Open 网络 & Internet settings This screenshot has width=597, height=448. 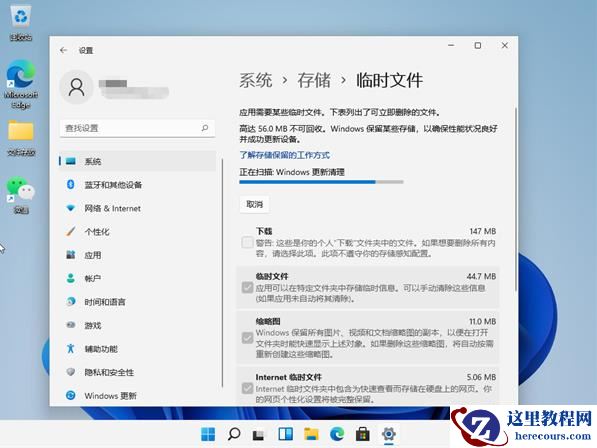click(137, 208)
